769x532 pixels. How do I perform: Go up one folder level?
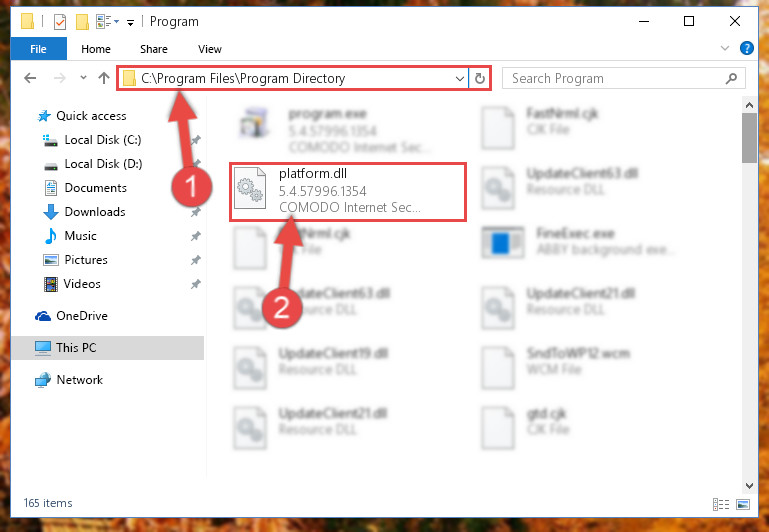click(x=103, y=78)
